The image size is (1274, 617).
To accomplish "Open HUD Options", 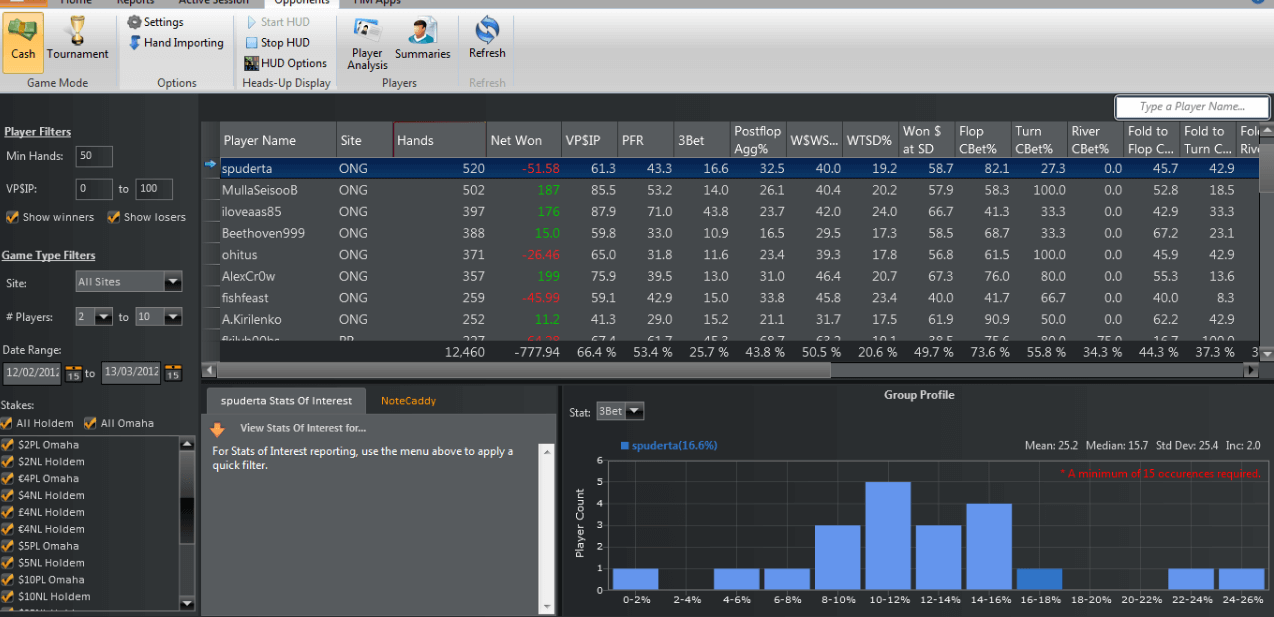I will pos(286,63).
